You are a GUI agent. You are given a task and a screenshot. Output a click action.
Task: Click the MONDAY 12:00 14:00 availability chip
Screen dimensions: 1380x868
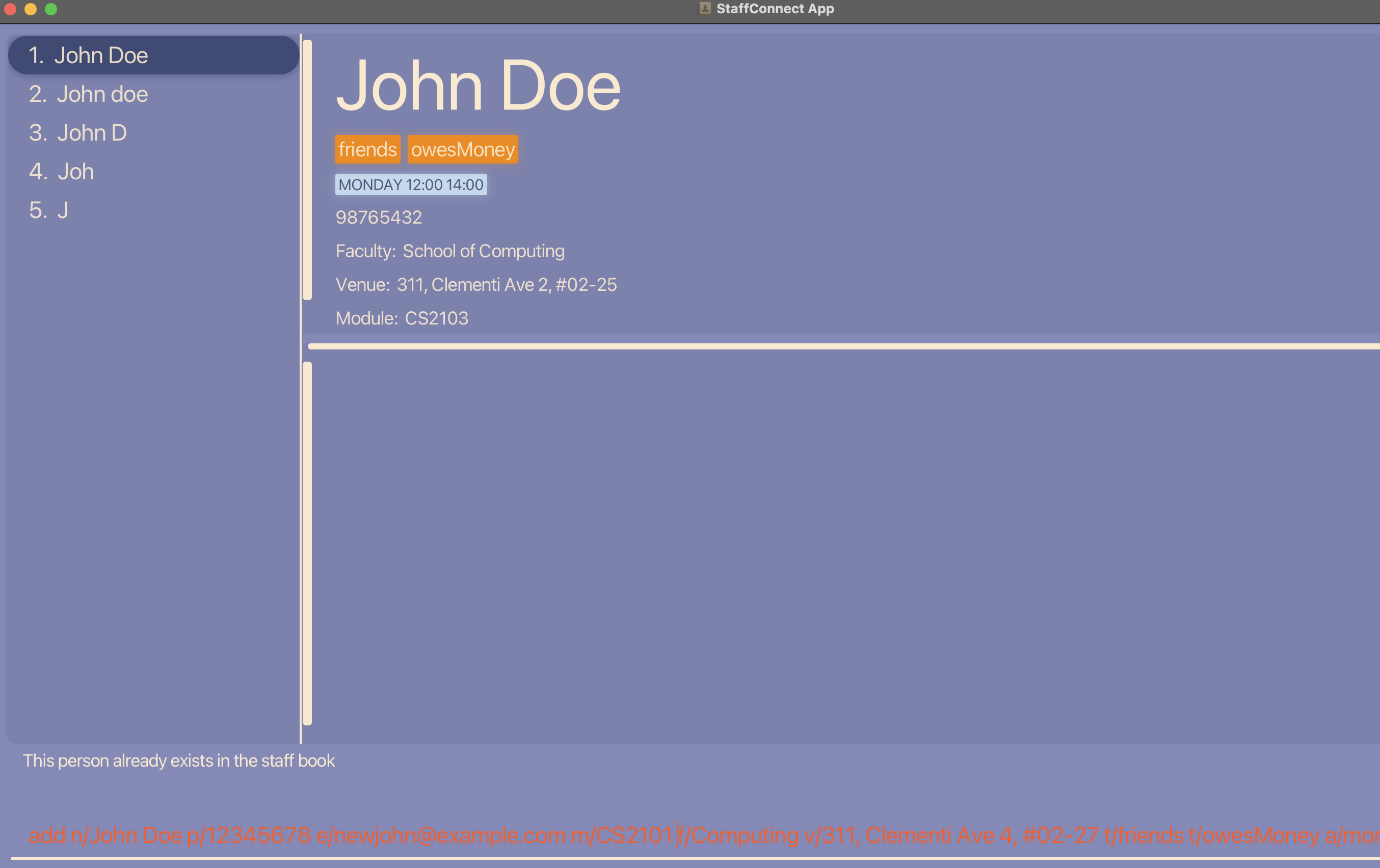tap(411, 184)
